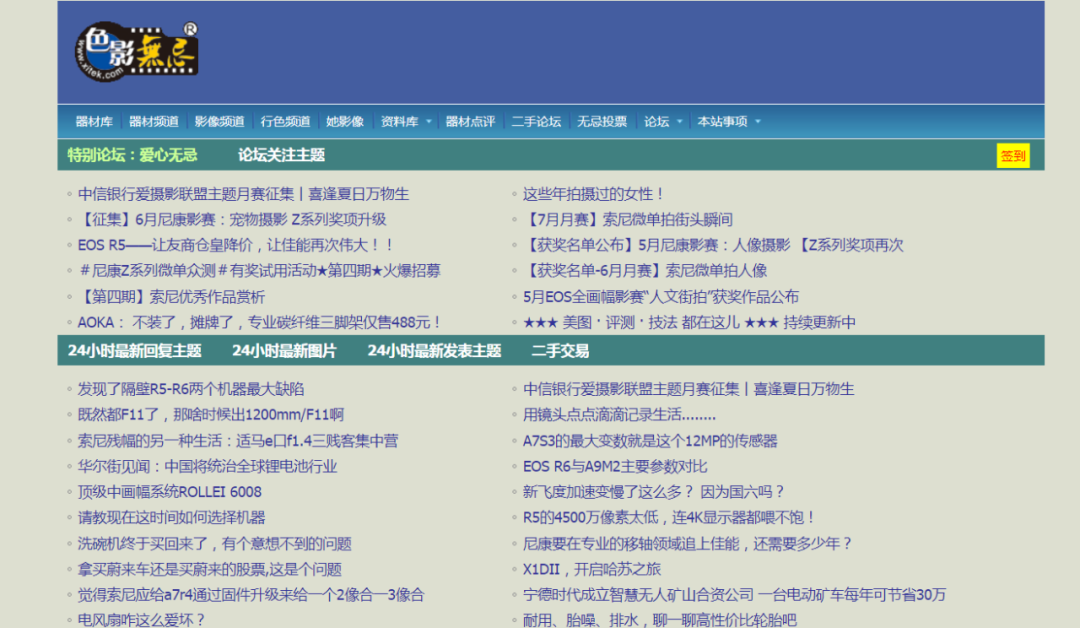Click the yellow 签到 button
This screenshot has width=1080, height=628.
(1012, 156)
